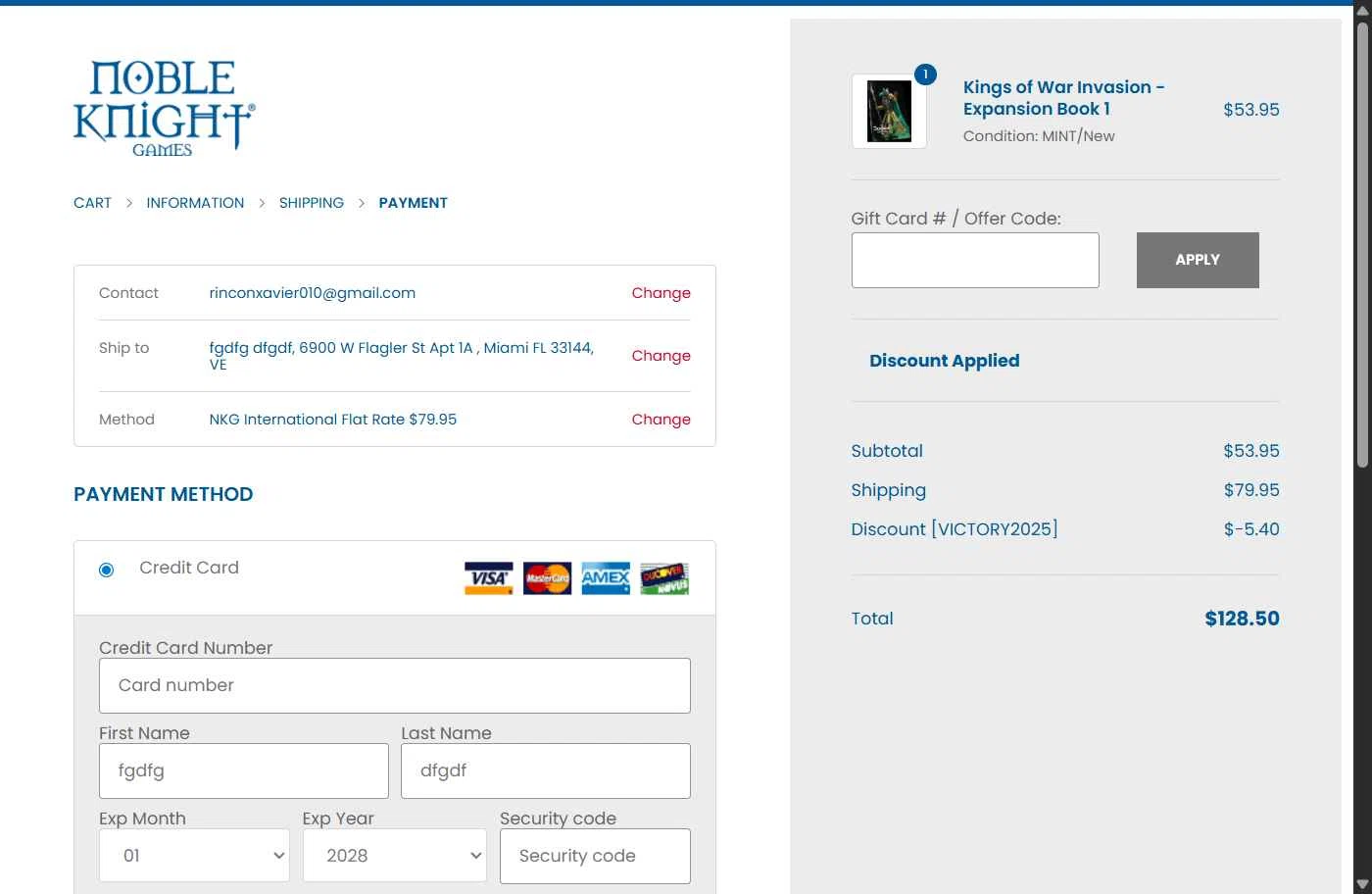The height and width of the screenshot is (894, 1372).
Task: Click the Kings of War product thumbnail
Action: [889, 112]
